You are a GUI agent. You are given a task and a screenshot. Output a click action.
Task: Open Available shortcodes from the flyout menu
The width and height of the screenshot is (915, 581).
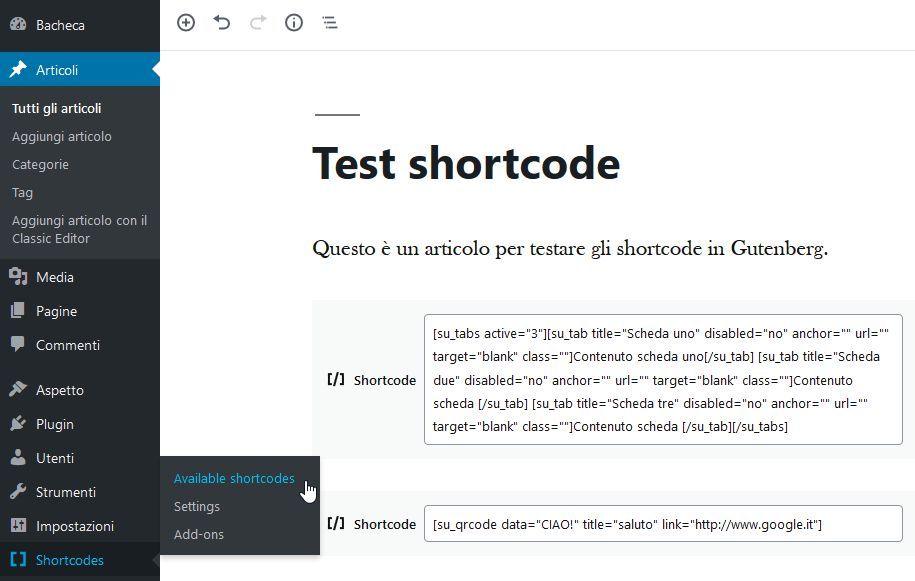234,478
